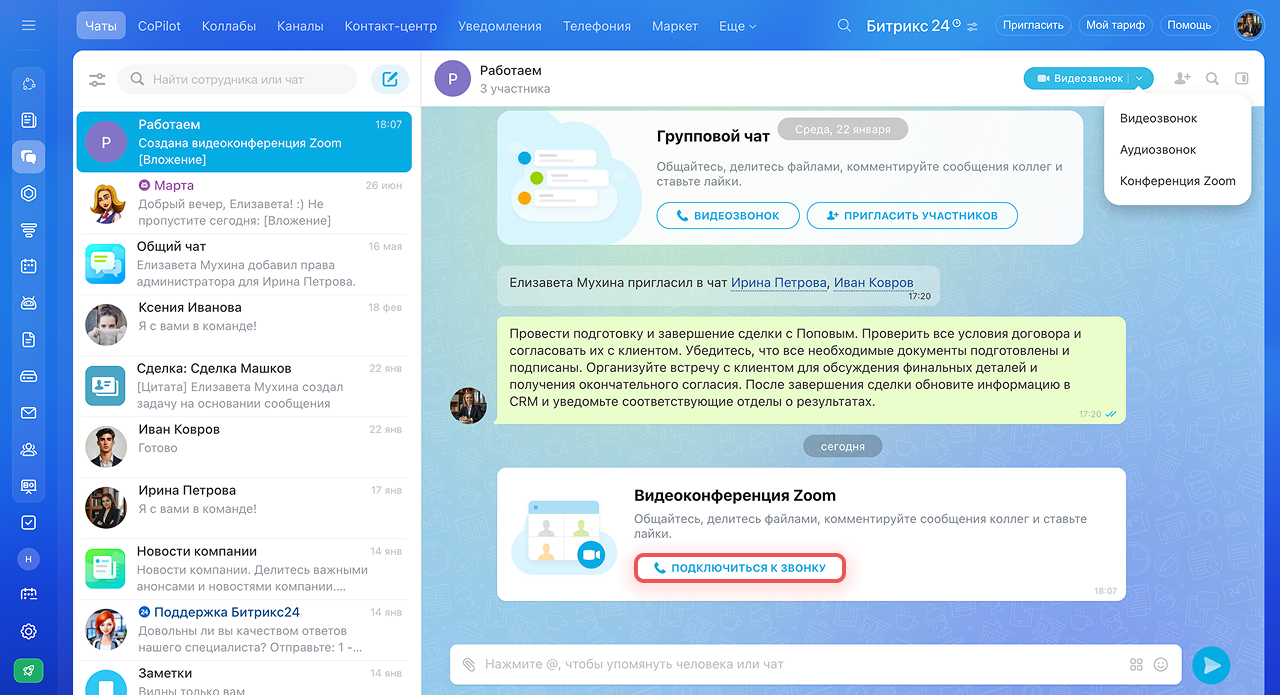Image resolution: width=1280 pixels, height=695 pixels.
Task: Open the Маркет tab
Action: coord(675,26)
